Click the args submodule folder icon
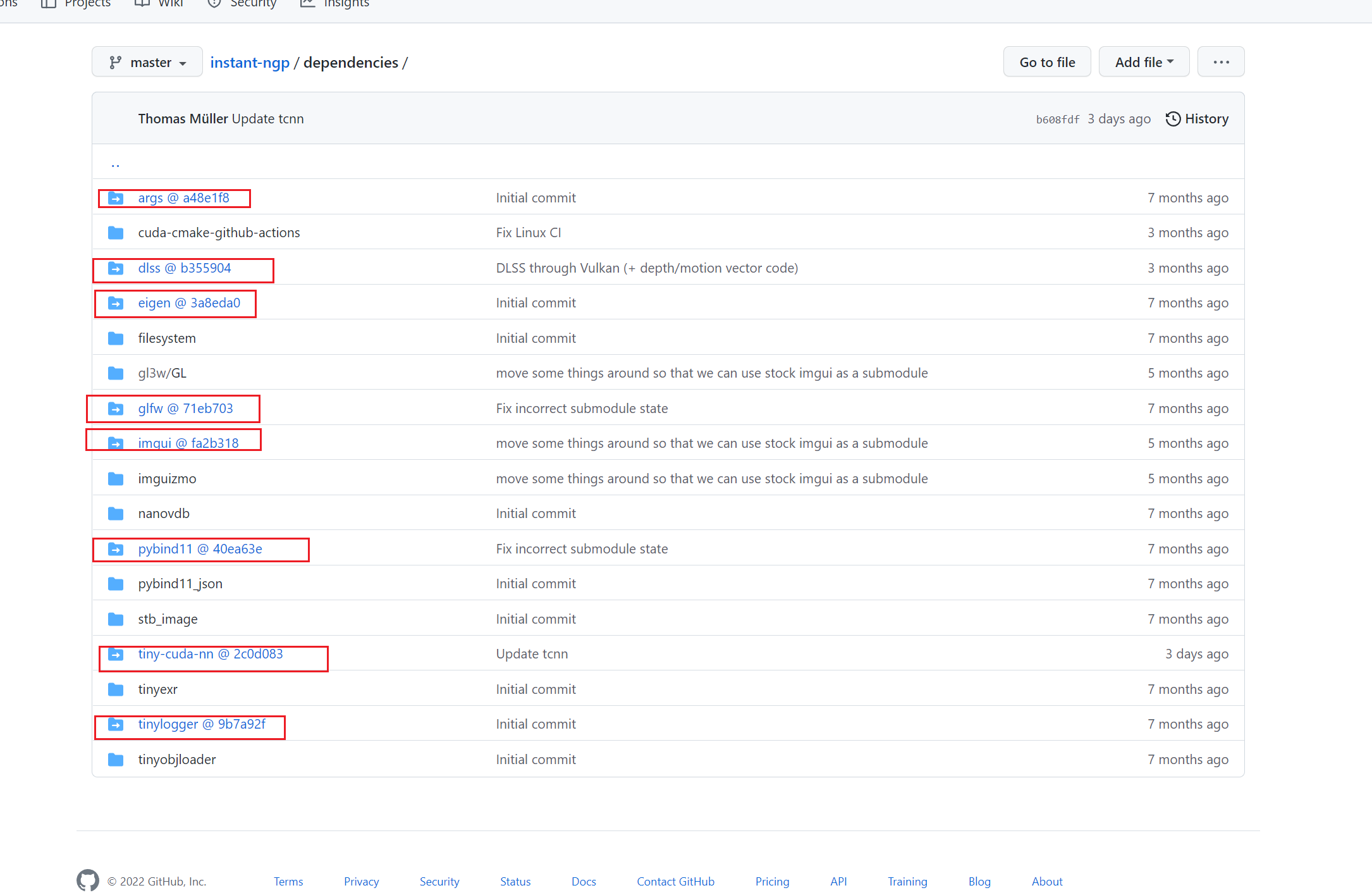The width and height of the screenshot is (1372, 895). click(x=116, y=198)
